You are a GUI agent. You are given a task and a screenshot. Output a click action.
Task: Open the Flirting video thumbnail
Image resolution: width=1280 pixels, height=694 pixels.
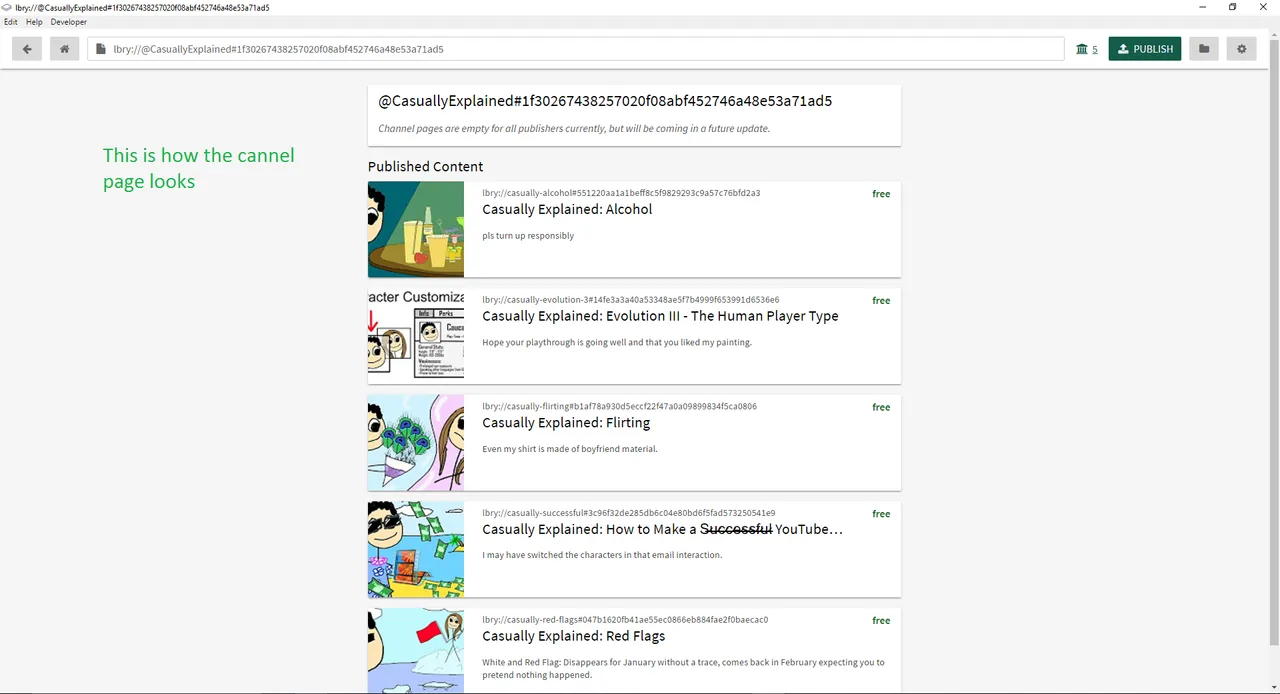pos(416,443)
